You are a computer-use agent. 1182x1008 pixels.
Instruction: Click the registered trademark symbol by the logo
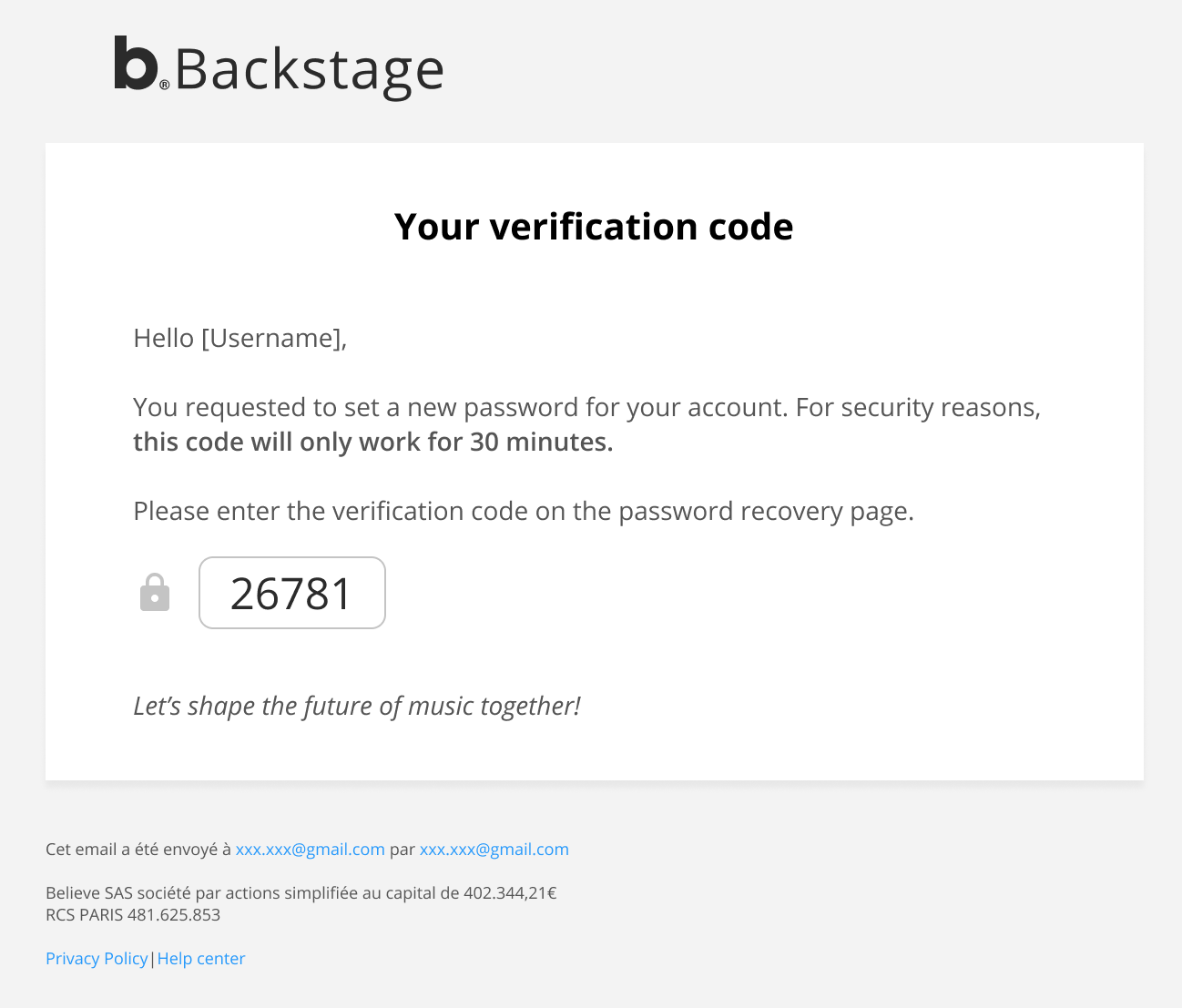click(x=165, y=85)
